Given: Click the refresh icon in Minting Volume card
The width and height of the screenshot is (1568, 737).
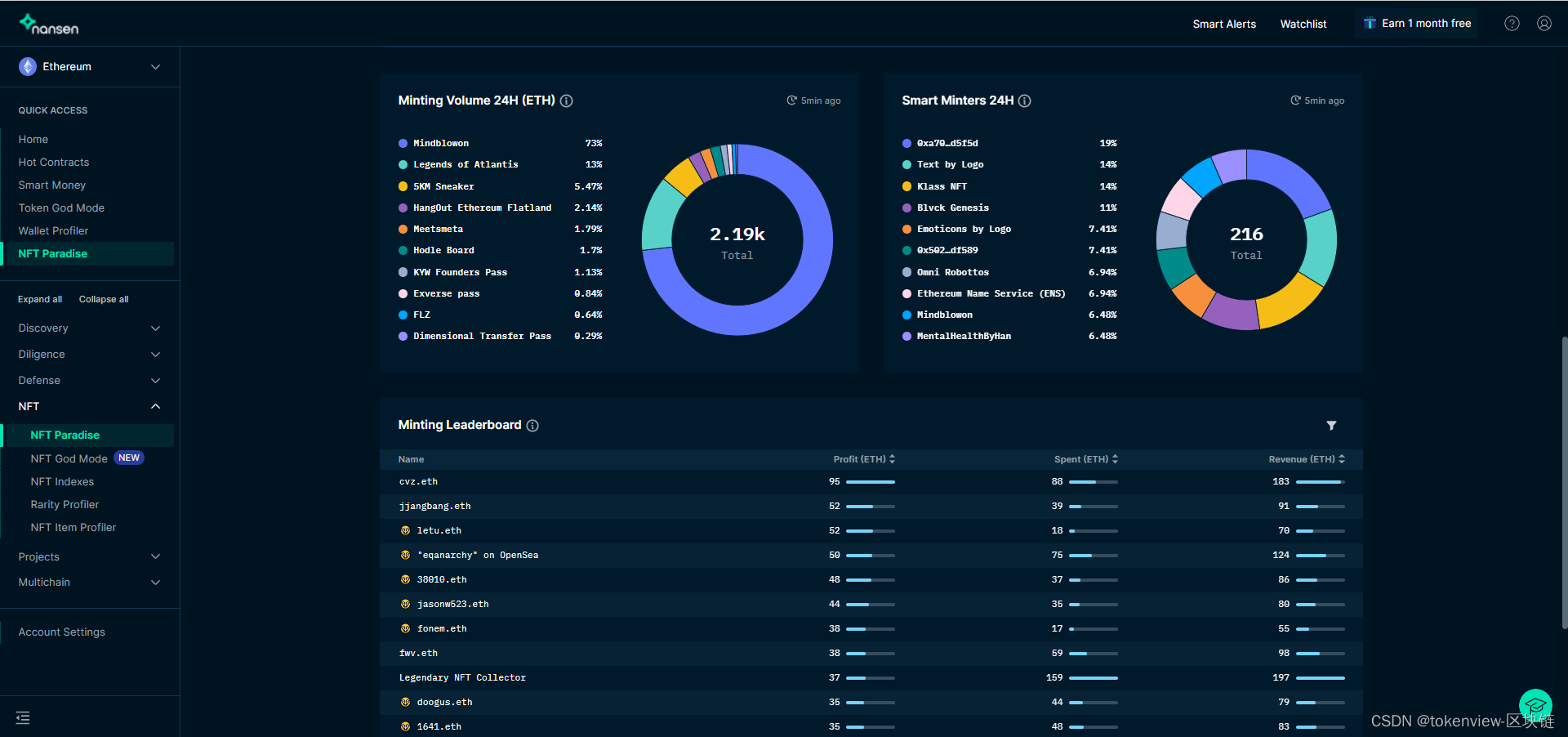Looking at the screenshot, I should tap(791, 100).
